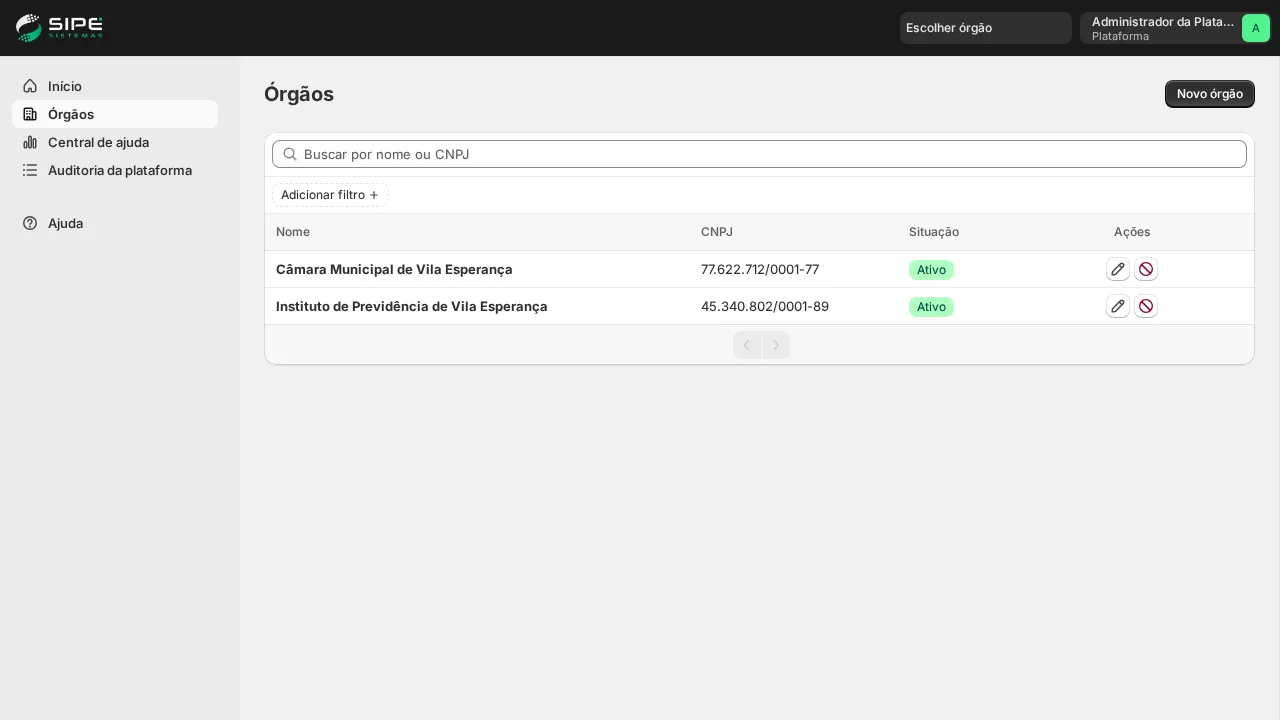Deactivate Instituto de Previdência de Vila Esperança
The height and width of the screenshot is (720, 1280).
click(1146, 306)
